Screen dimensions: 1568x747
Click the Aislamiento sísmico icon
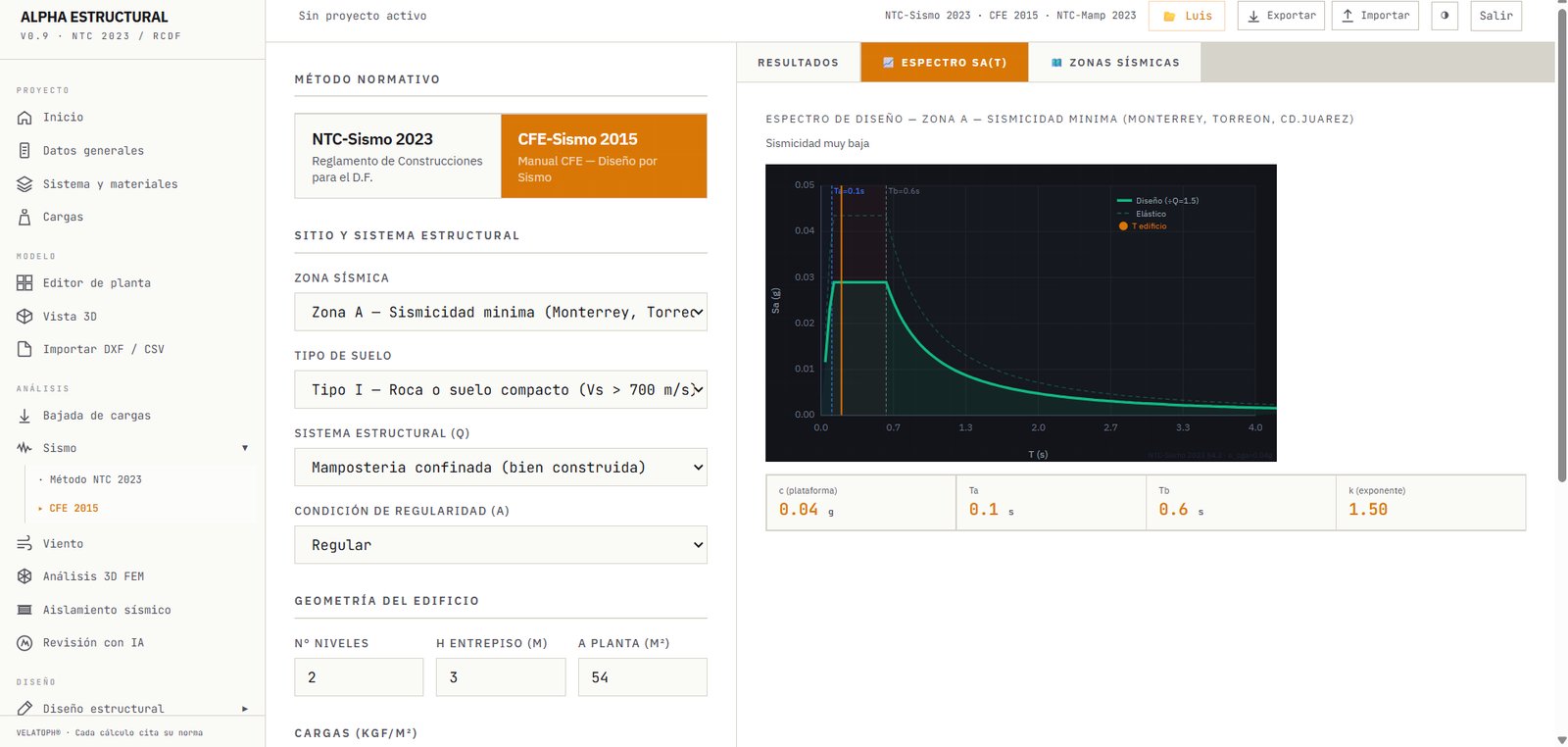tap(24, 610)
